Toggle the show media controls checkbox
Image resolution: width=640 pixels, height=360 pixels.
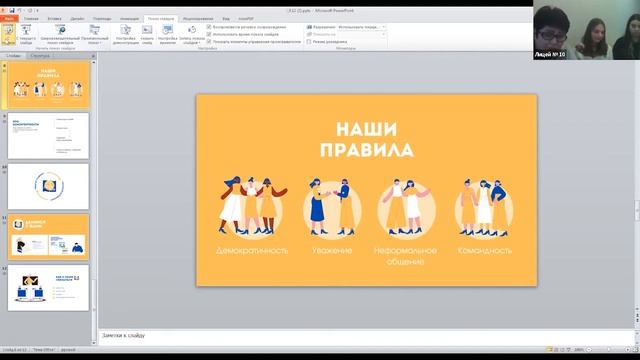click(209, 42)
